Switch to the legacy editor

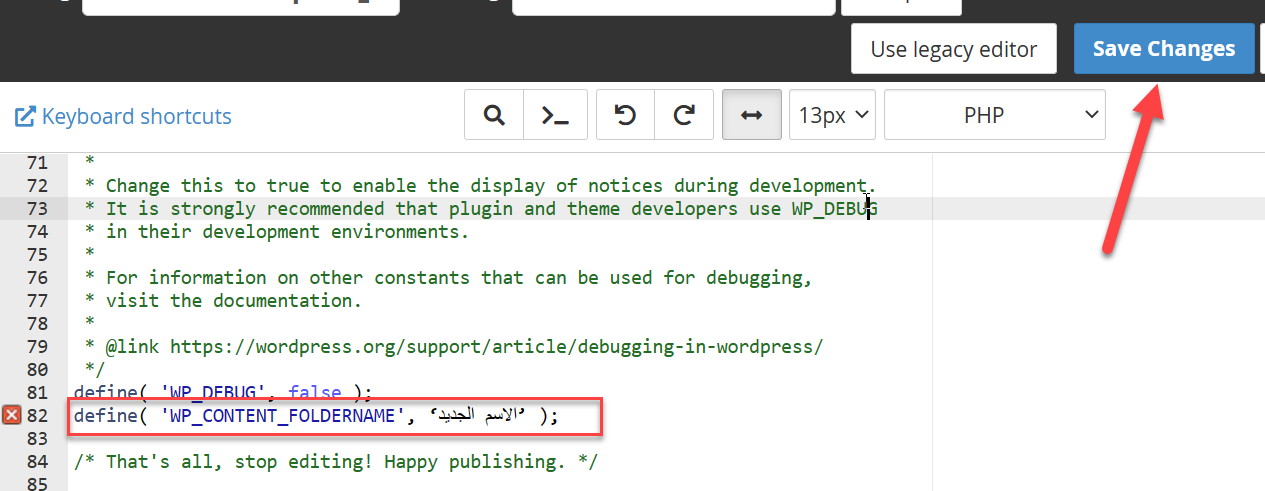[x=953, y=49]
